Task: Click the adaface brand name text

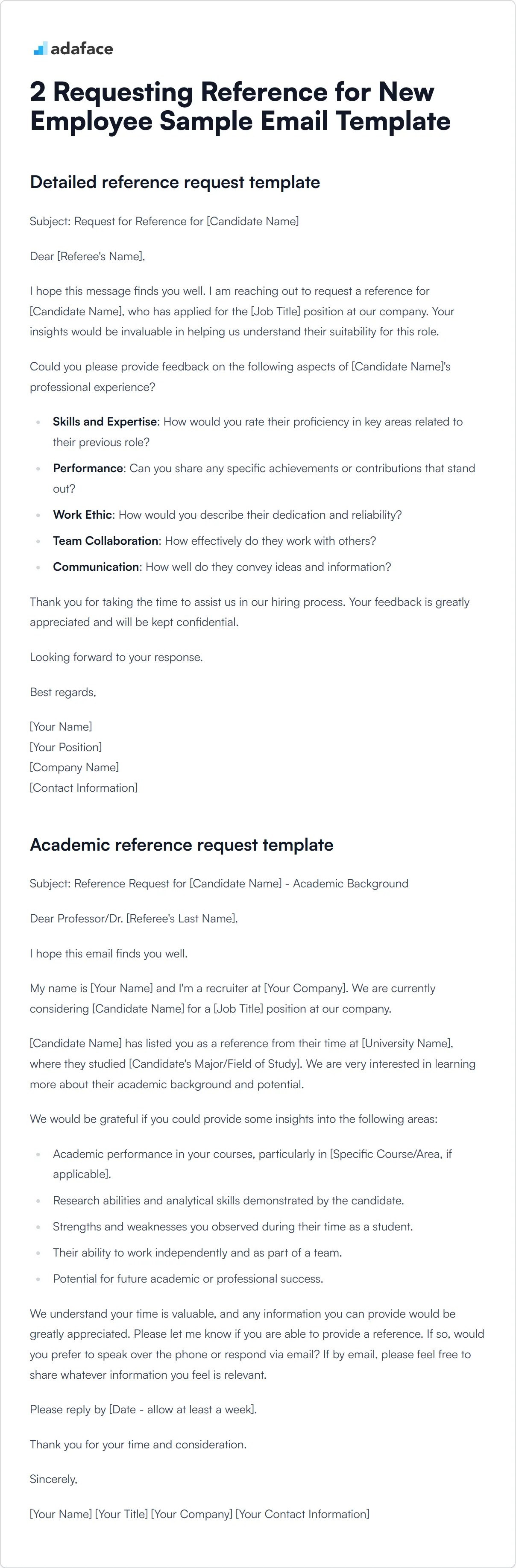Action: pyautogui.click(x=82, y=49)
